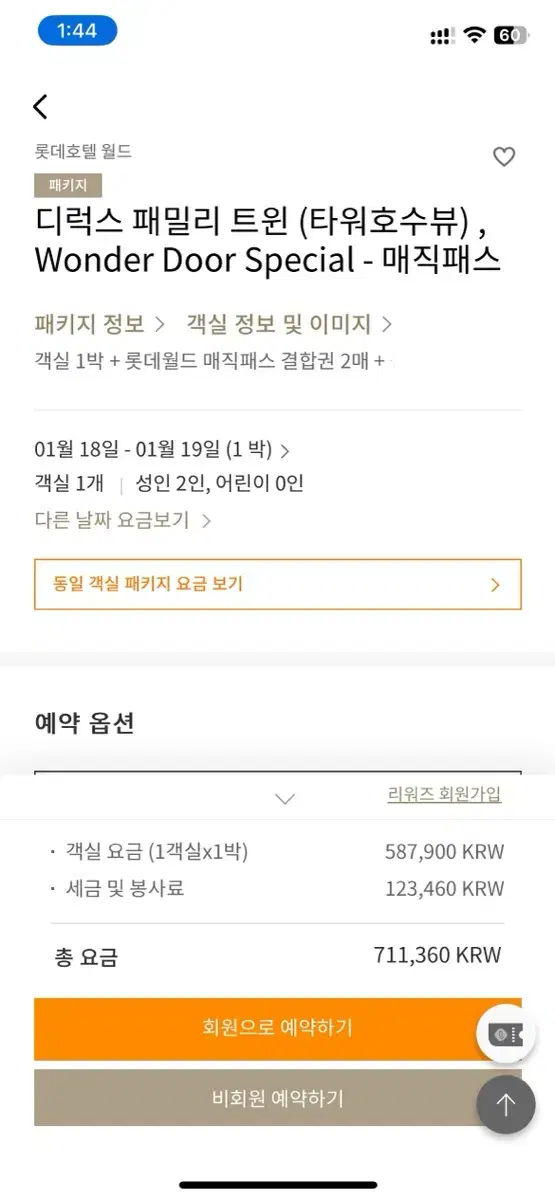The image size is (555, 1200).
Task: Select 객실 1개 성인 2인 guest info
Action: pos(169,484)
